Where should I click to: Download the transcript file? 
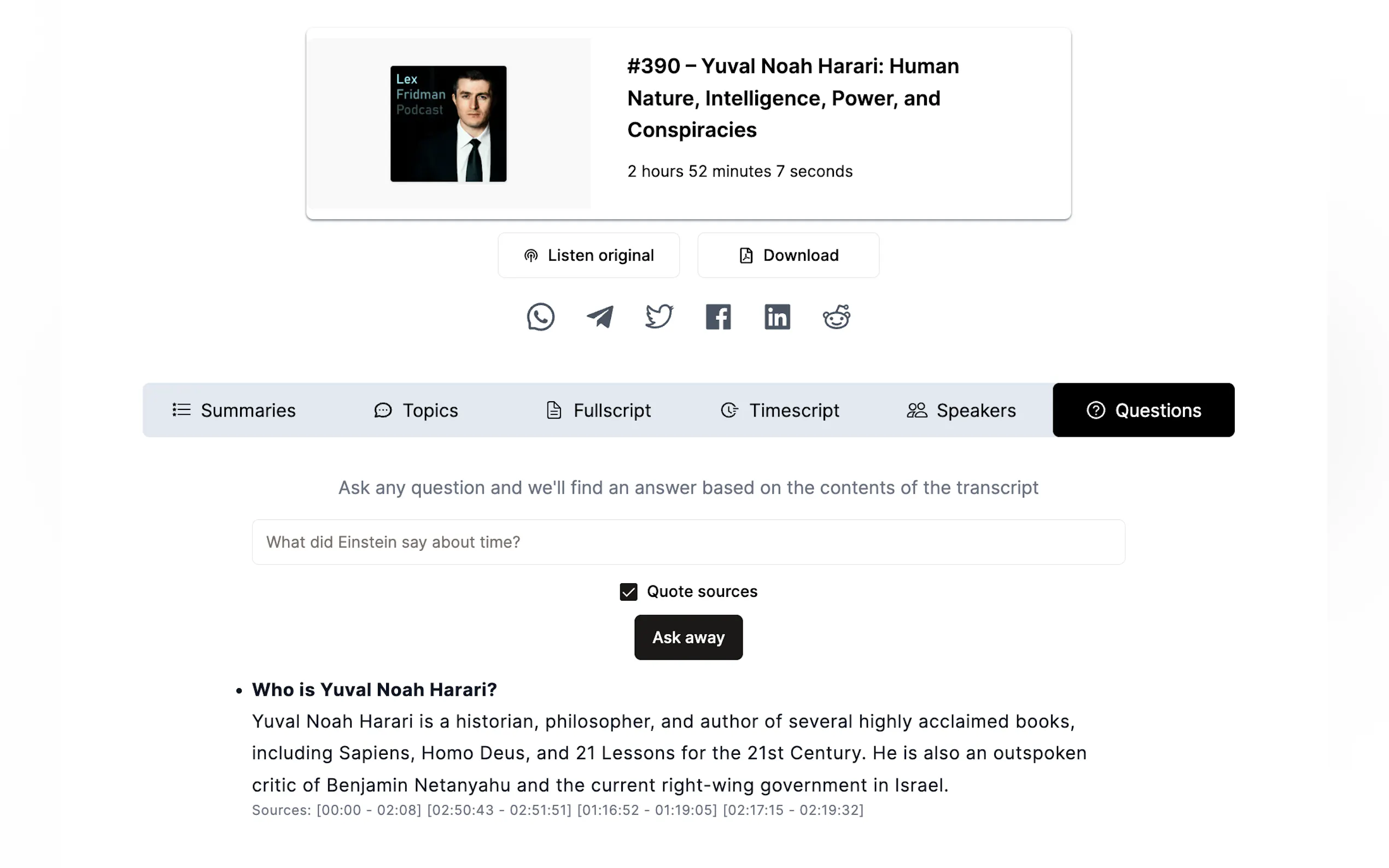pyautogui.click(x=789, y=255)
